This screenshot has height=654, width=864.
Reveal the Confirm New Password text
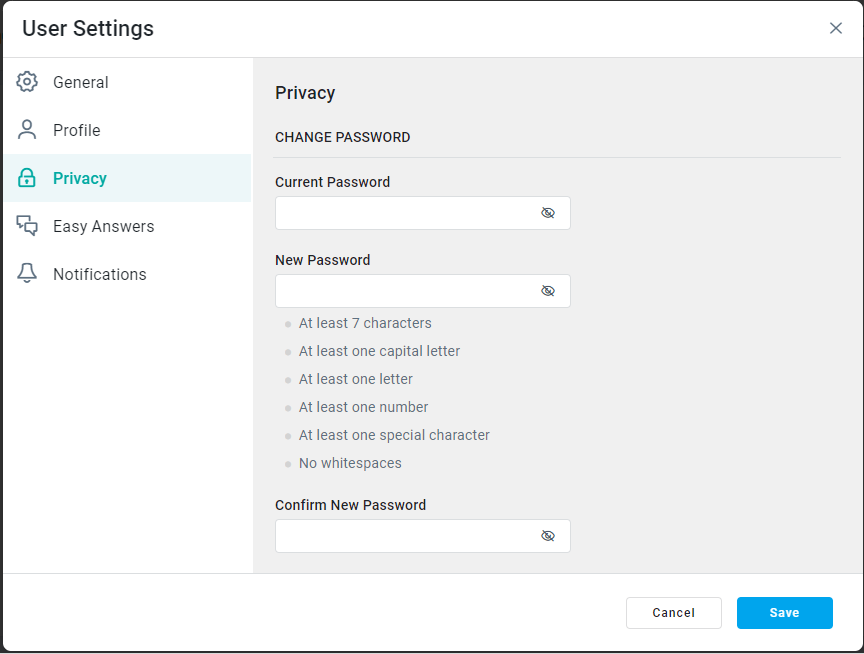pyautogui.click(x=548, y=536)
